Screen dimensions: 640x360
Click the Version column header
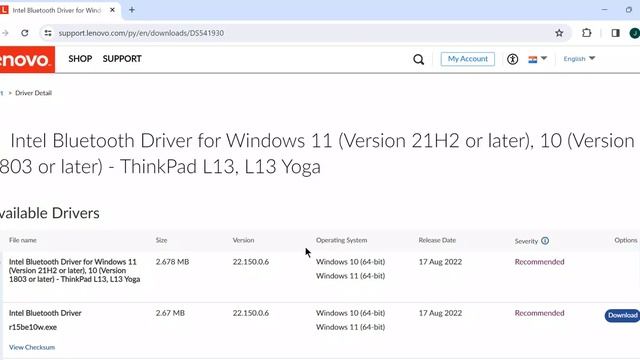(x=243, y=240)
